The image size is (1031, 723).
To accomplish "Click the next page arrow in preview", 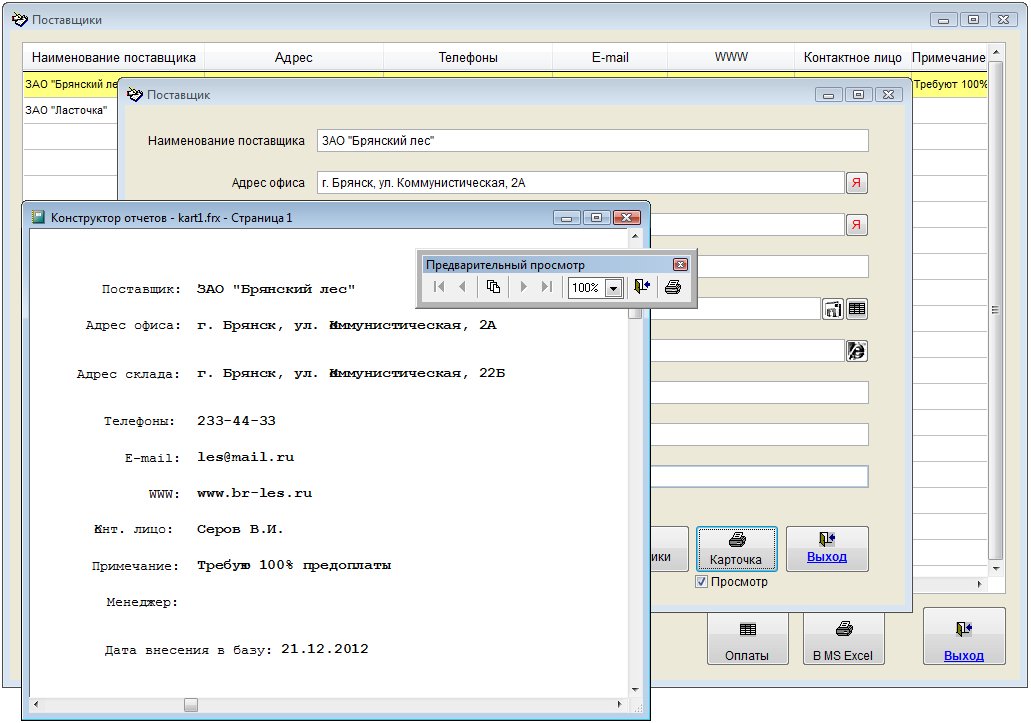I will [x=523, y=287].
